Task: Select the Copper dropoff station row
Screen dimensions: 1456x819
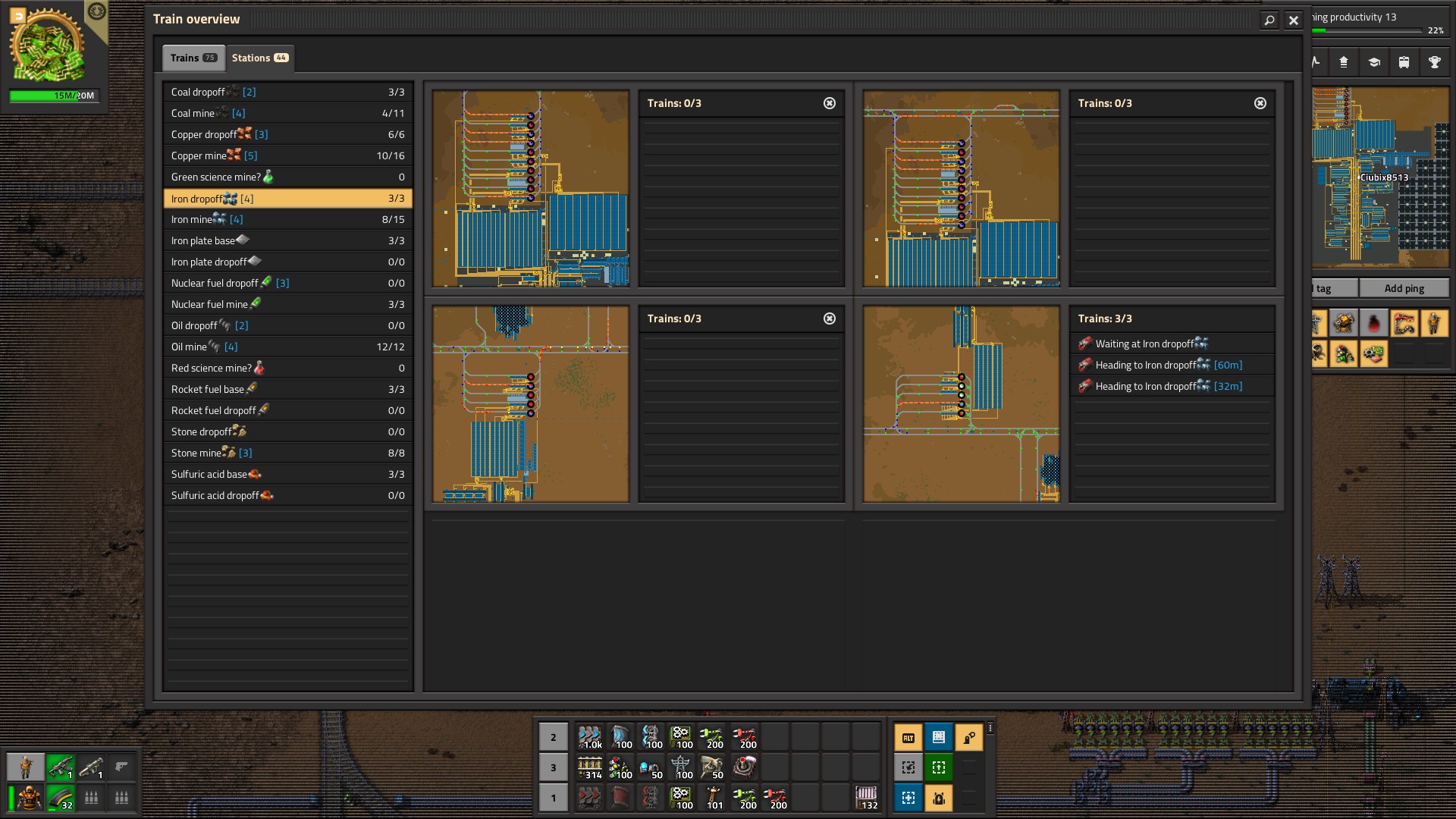Action: 288,134
